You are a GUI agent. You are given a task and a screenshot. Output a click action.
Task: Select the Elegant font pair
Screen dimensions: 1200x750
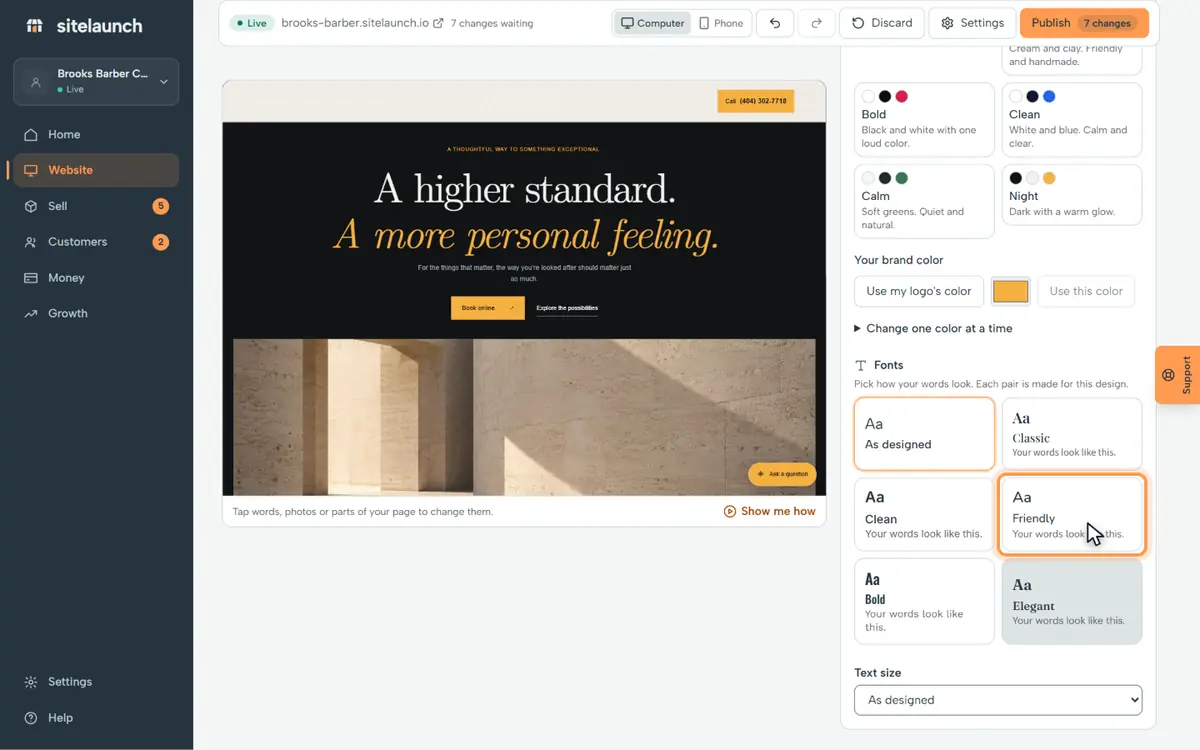tap(1072, 601)
